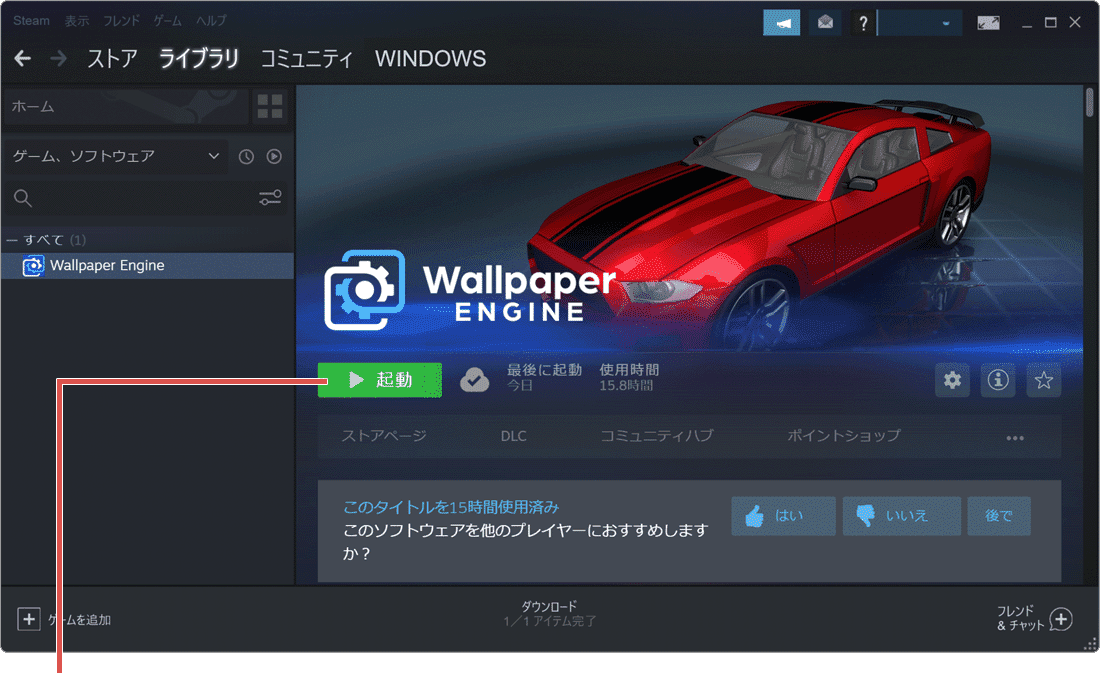Open the announcements megaphone icon
1100x673 pixels.
pyautogui.click(x=782, y=23)
